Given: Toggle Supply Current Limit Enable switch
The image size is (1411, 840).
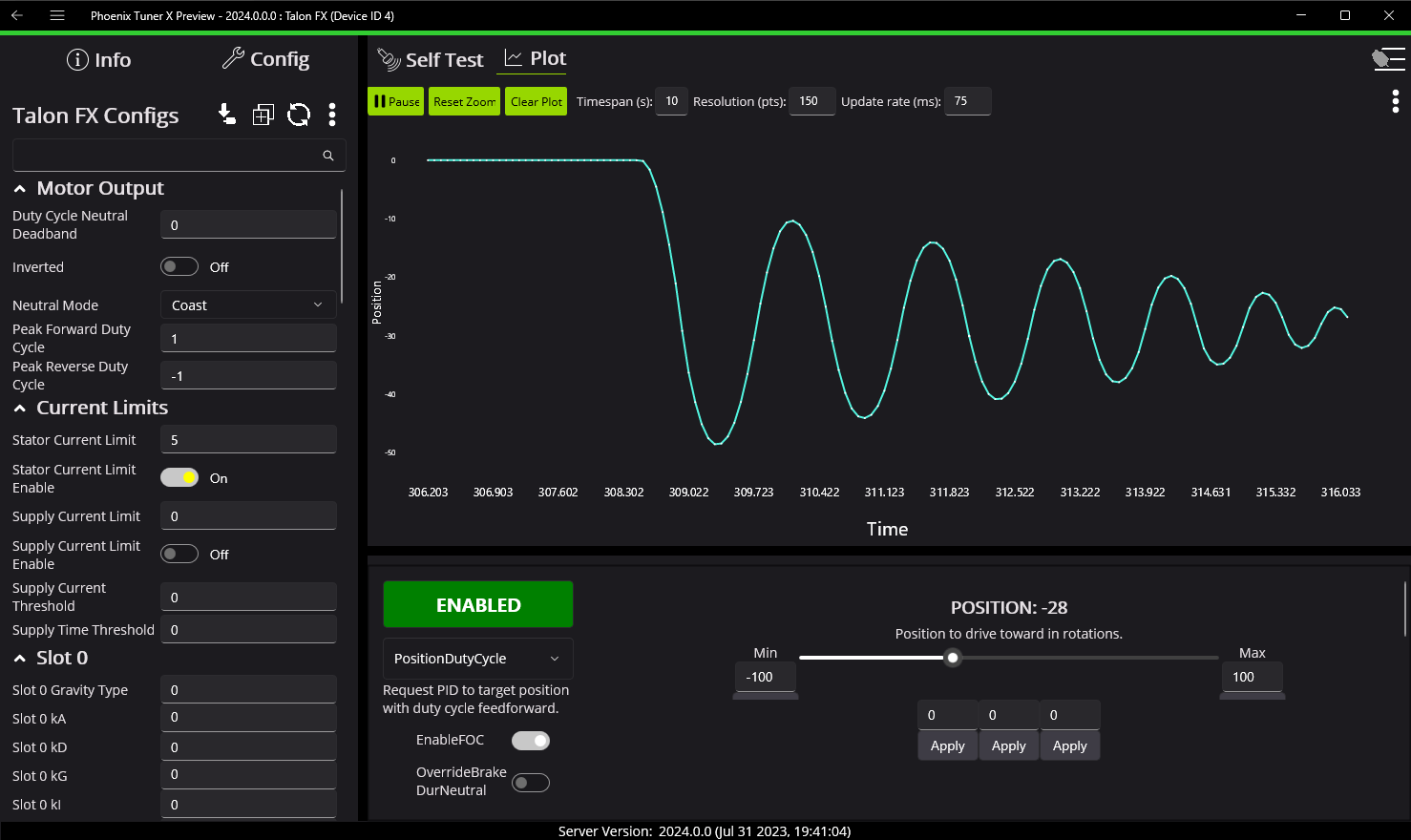Looking at the screenshot, I should (x=179, y=554).
